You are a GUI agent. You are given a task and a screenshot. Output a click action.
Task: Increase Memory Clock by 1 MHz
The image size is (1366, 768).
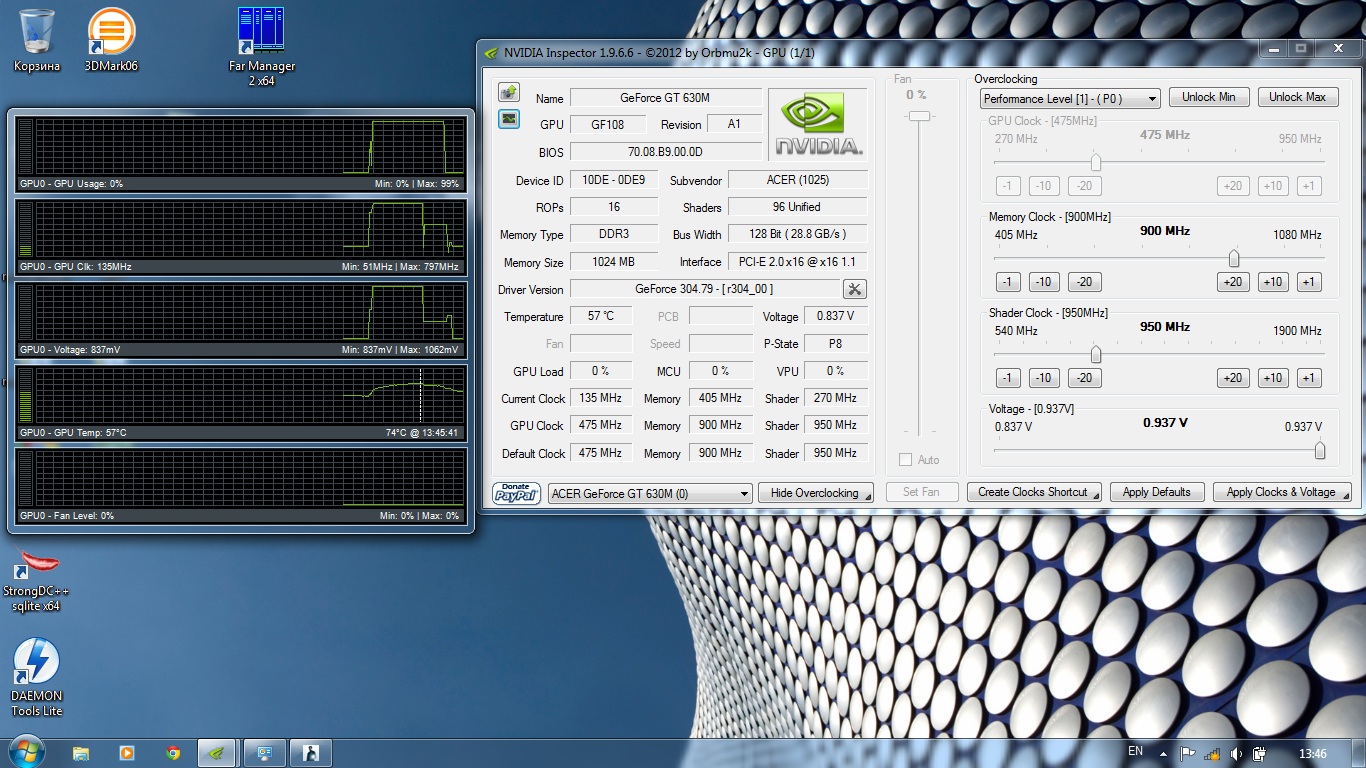click(x=1309, y=282)
